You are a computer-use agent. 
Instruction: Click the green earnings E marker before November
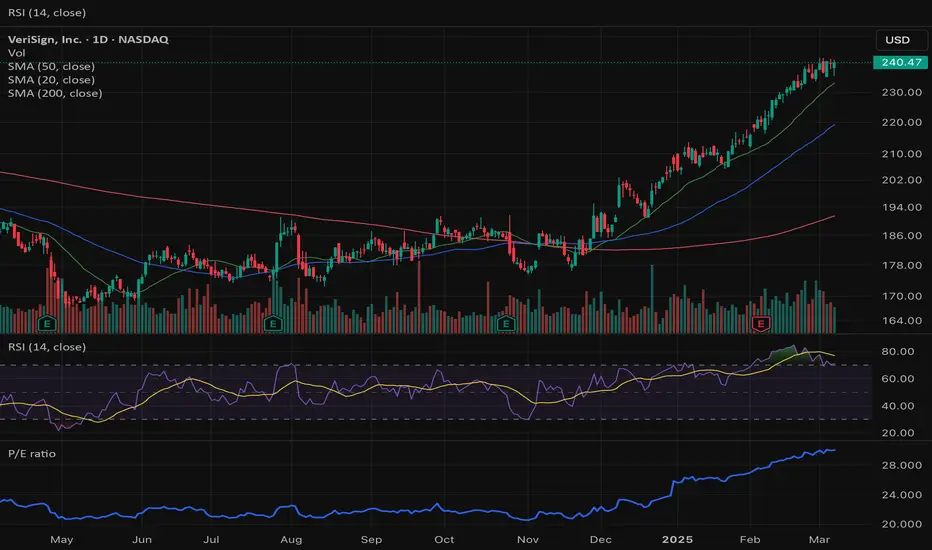click(x=506, y=324)
